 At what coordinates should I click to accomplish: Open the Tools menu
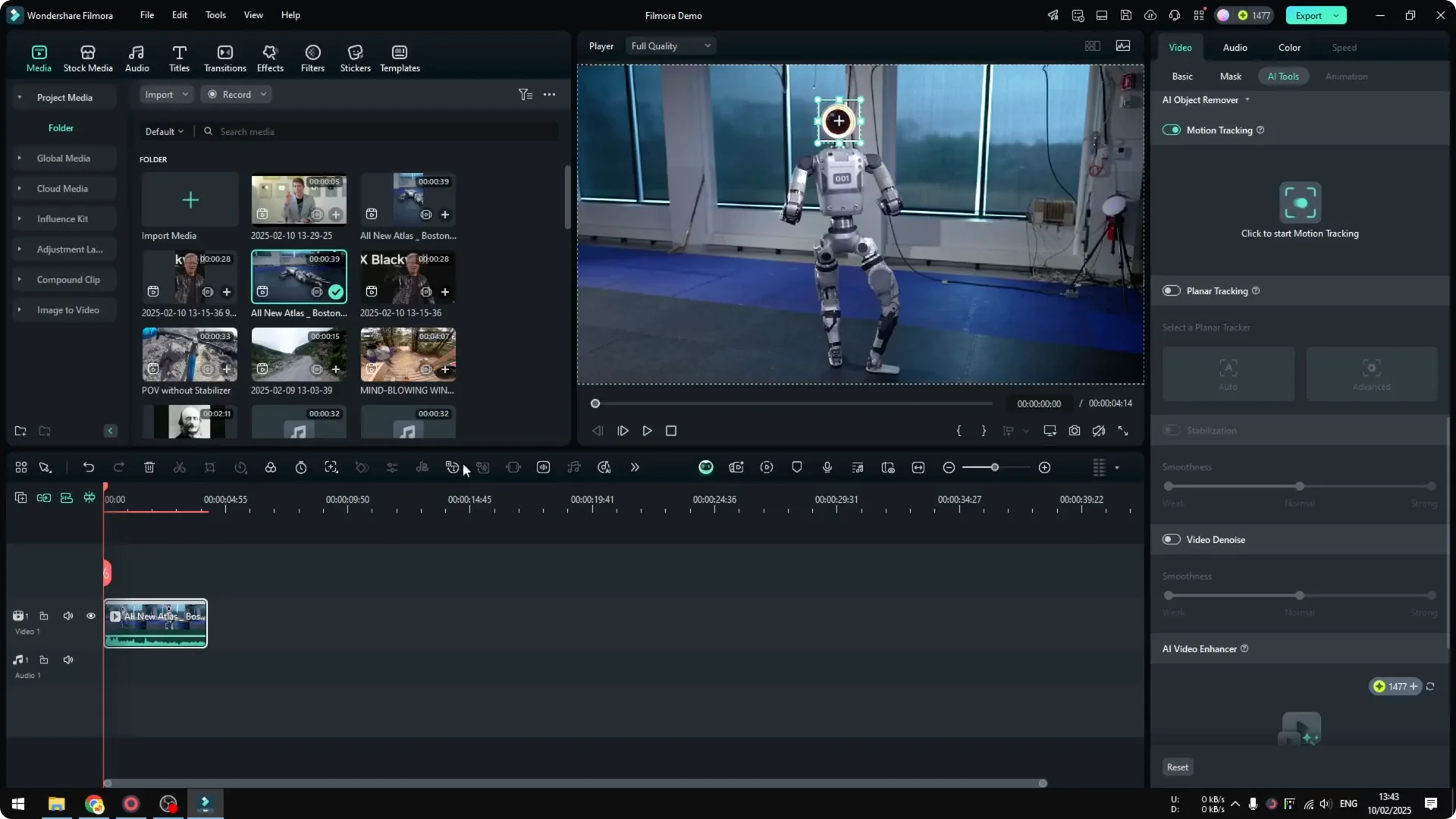pos(215,15)
